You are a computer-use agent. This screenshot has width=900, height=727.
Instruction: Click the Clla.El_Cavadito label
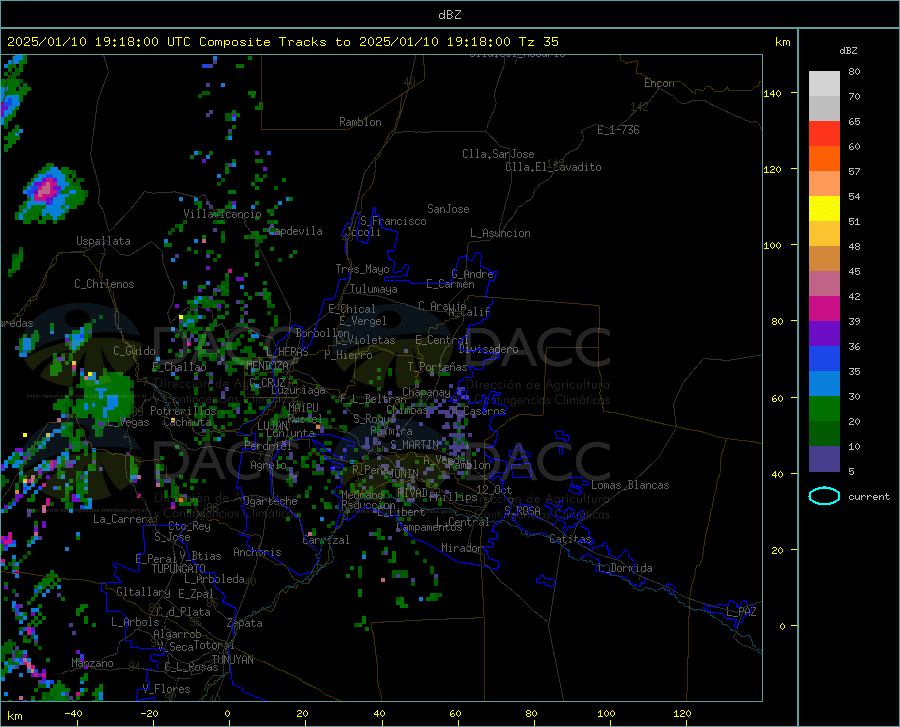point(553,167)
